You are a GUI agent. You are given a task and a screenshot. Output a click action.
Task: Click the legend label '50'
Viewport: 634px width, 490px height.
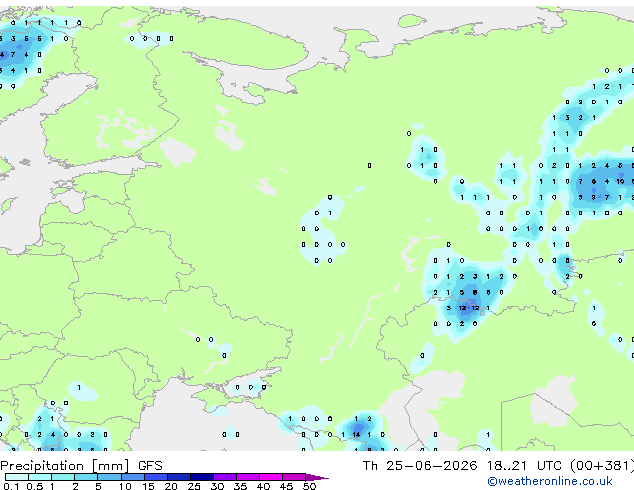point(309,486)
